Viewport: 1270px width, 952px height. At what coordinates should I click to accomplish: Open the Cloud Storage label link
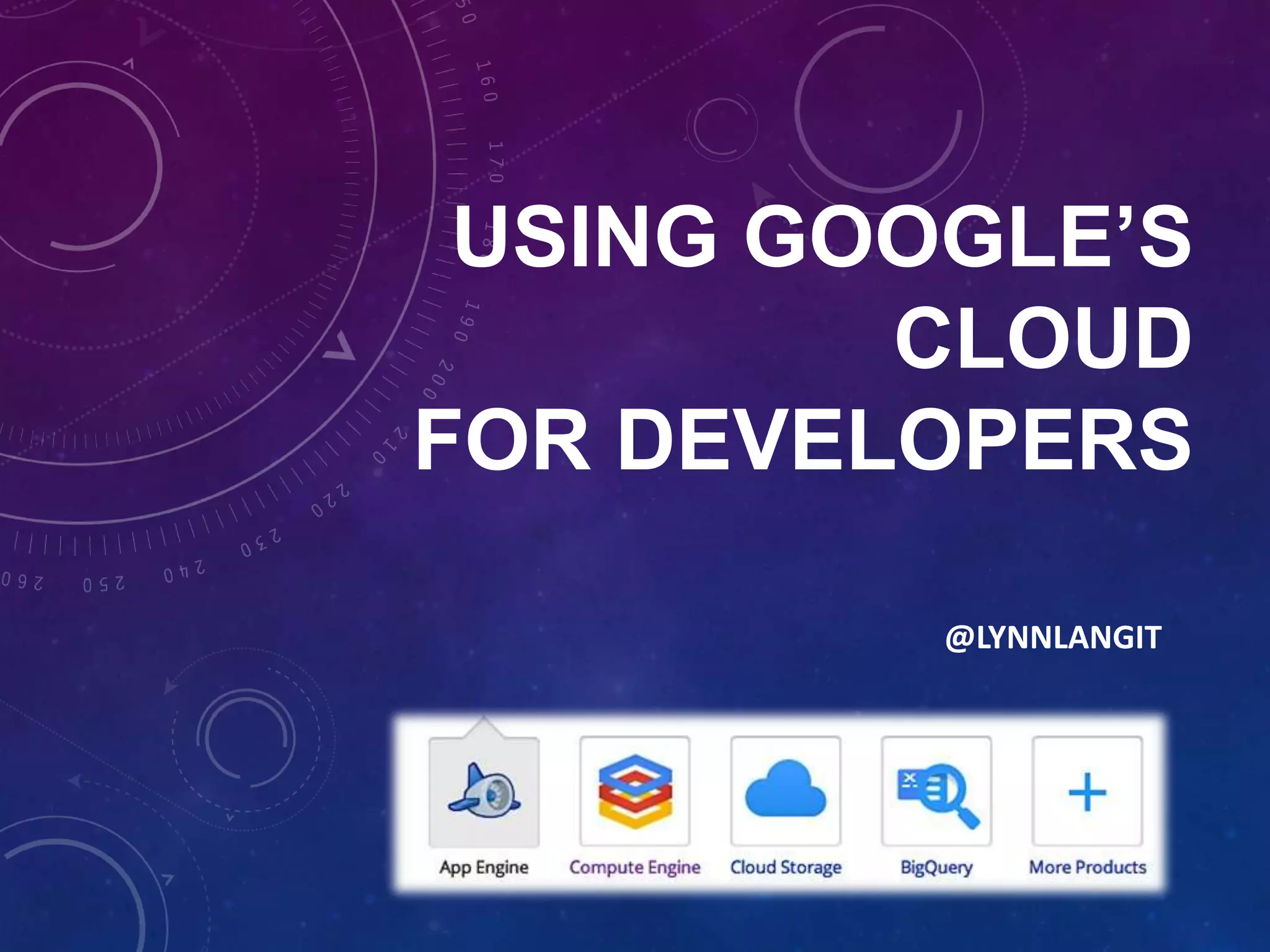786,867
